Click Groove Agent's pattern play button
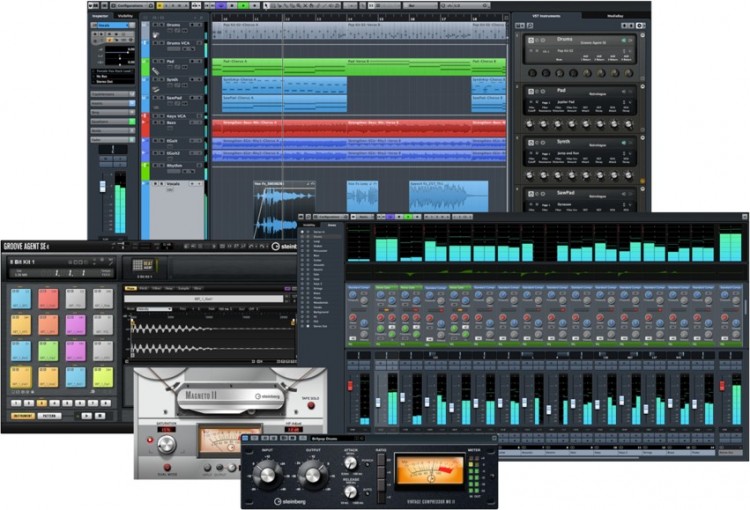Image resolution: width=750 pixels, height=510 pixels. click(x=86, y=416)
